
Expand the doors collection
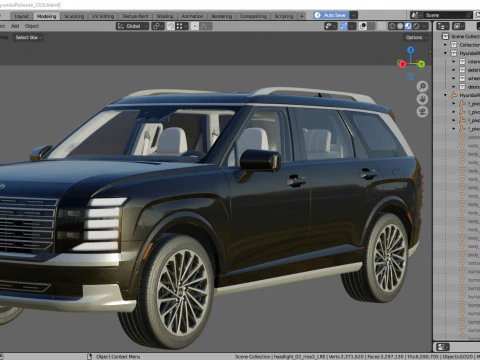point(453,87)
